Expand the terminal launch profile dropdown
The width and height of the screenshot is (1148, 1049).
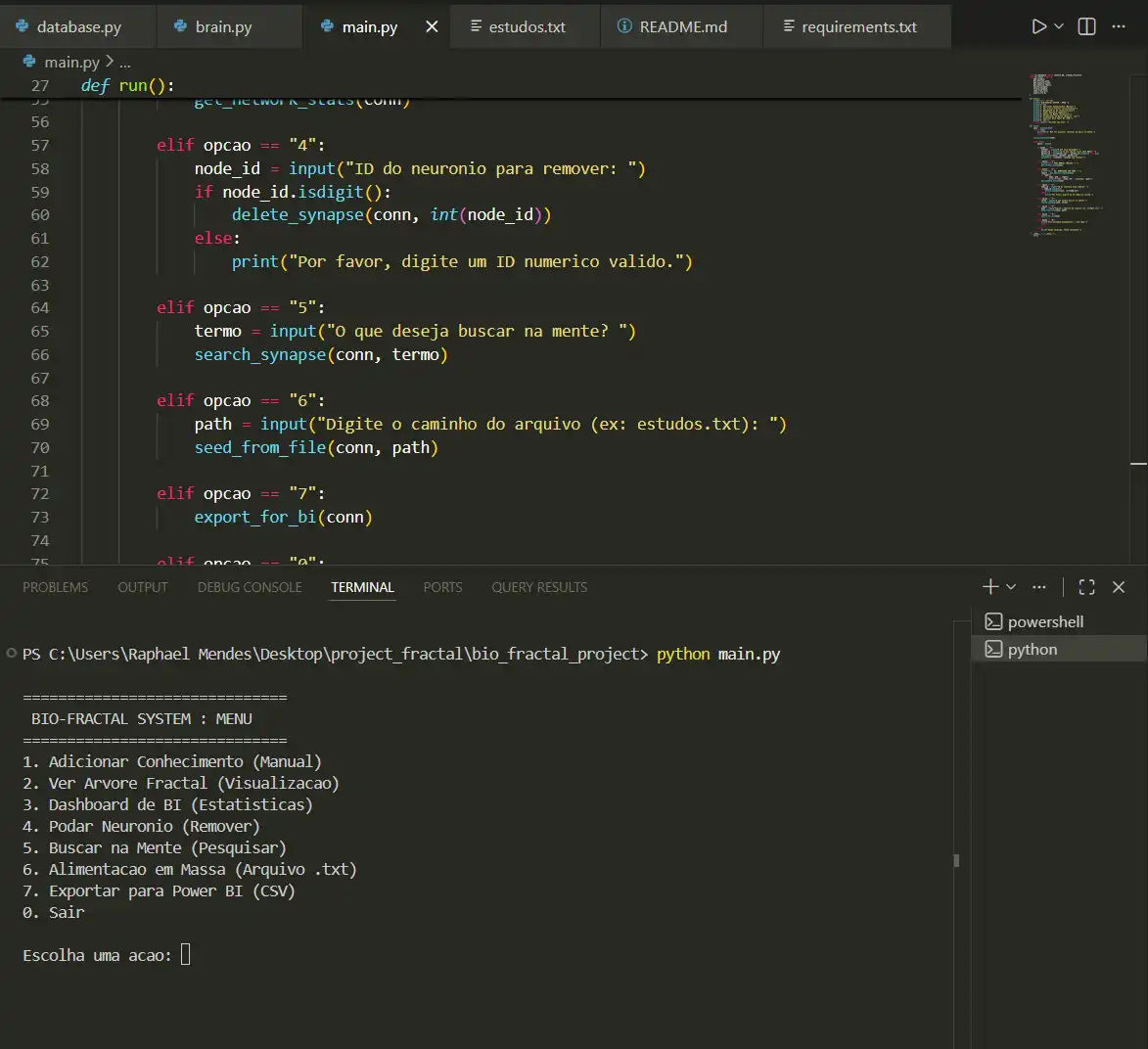pos(1011,587)
